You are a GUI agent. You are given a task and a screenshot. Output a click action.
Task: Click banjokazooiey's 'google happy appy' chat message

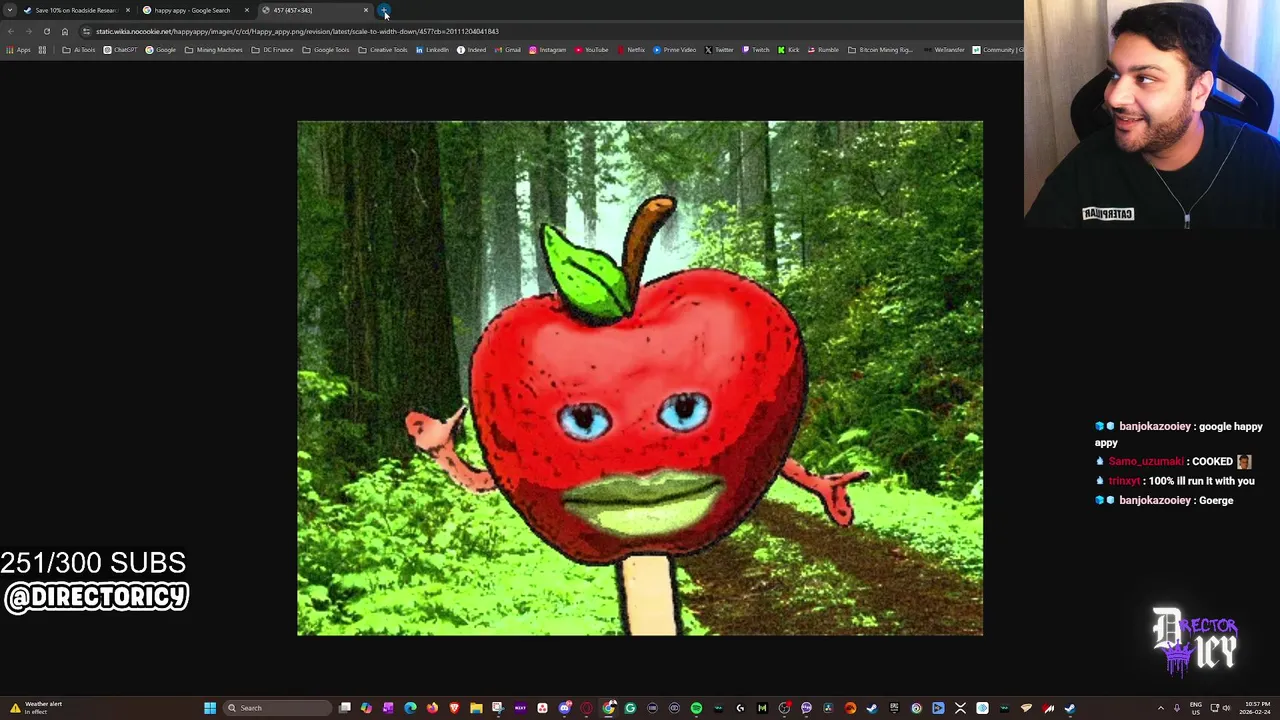[x=1179, y=434]
